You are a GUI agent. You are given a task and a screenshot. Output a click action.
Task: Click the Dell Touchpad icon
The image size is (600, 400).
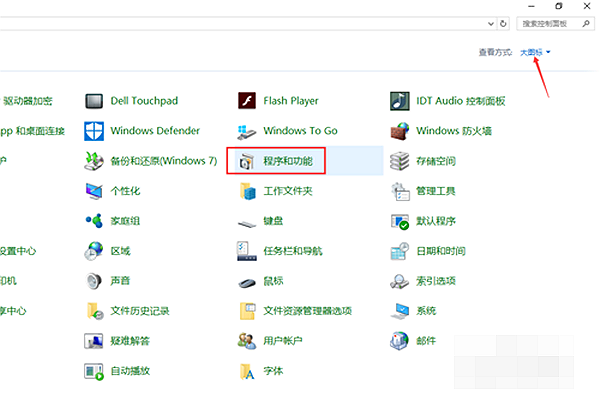pyautogui.click(x=94, y=101)
